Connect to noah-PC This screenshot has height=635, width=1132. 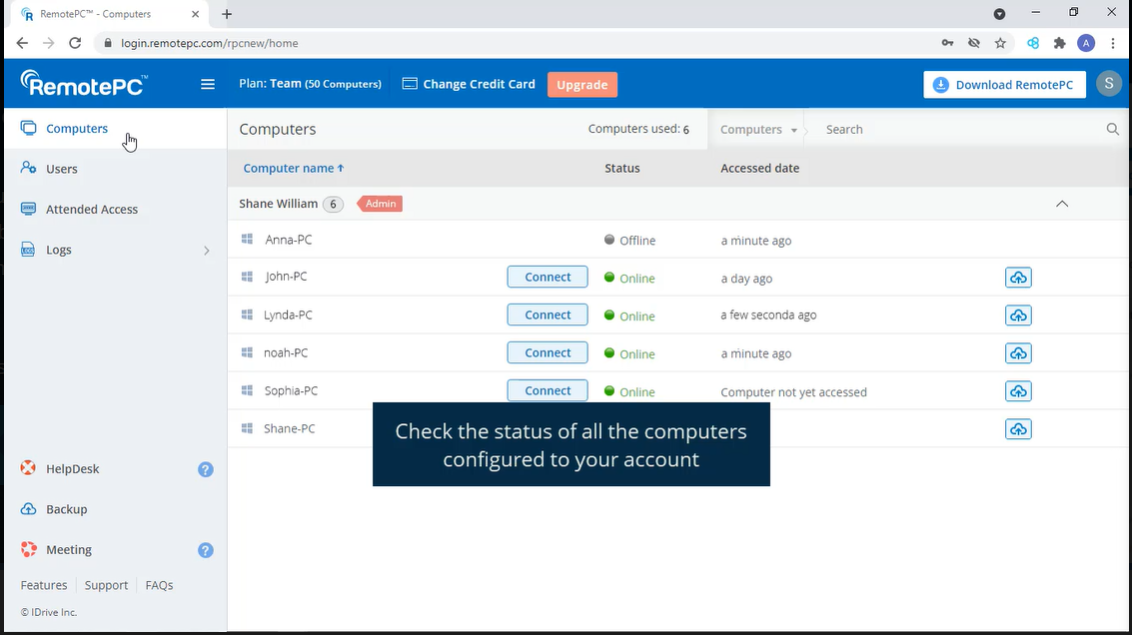[547, 353]
